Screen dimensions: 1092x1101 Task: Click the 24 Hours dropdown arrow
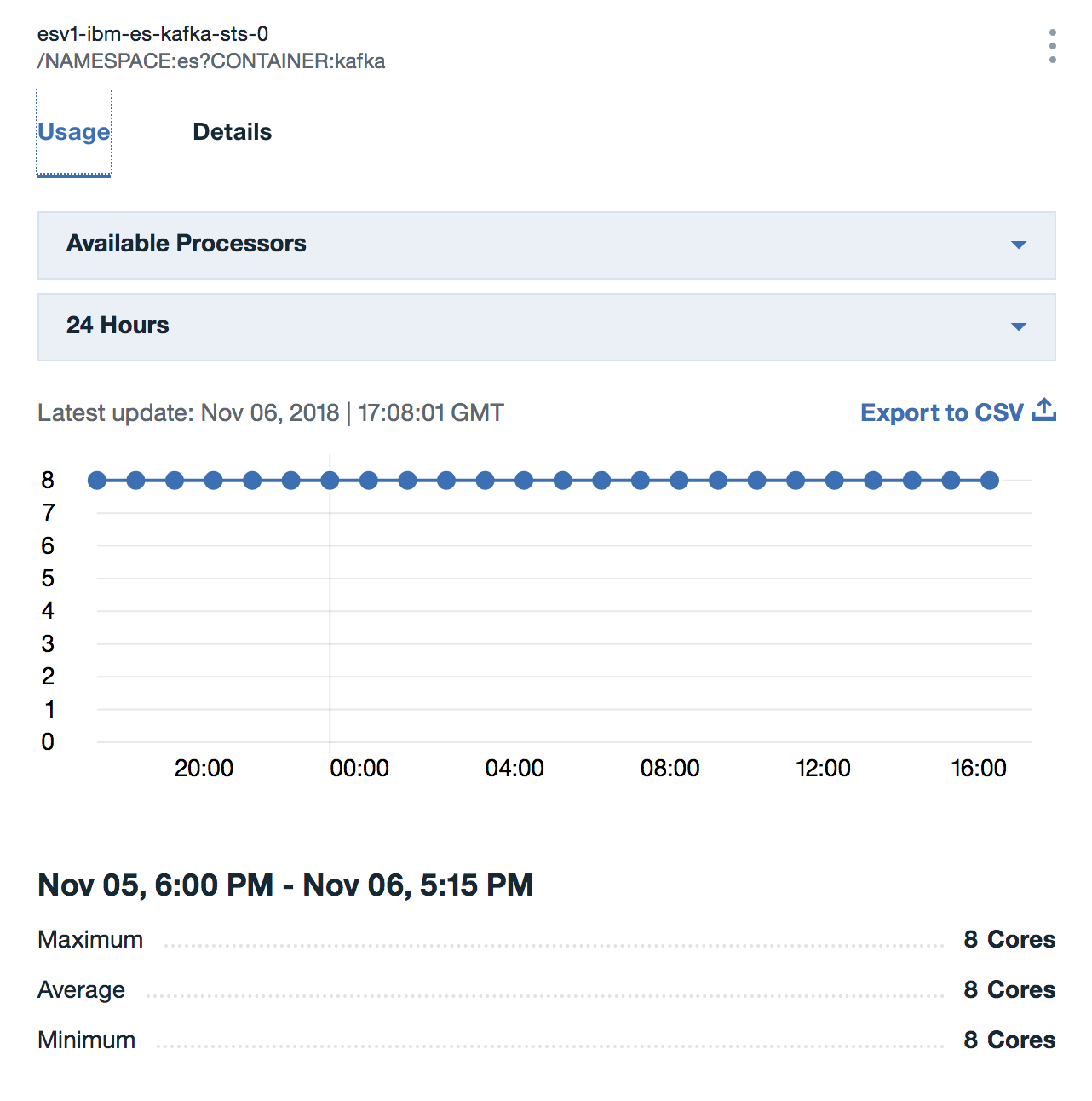(1018, 327)
